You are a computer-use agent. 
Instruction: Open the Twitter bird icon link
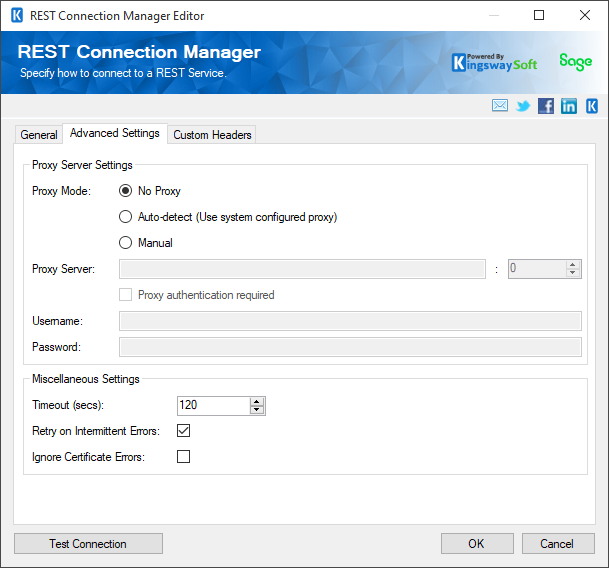(x=523, y=106)
